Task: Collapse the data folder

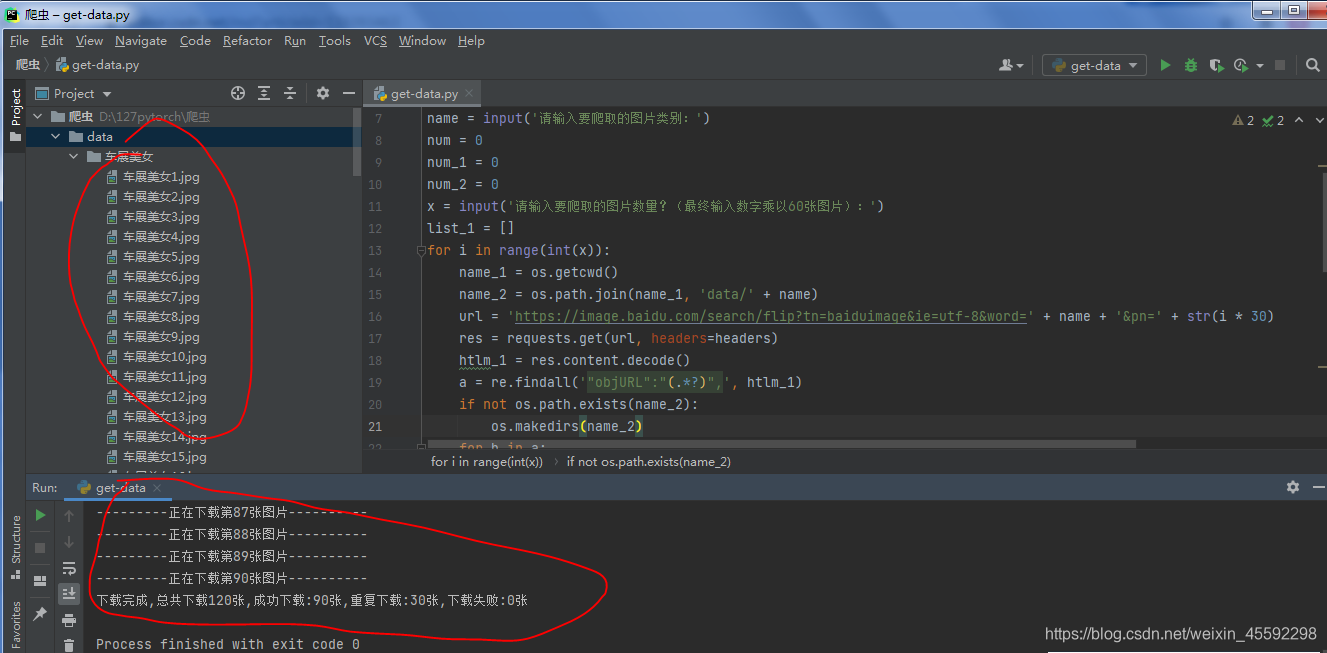Action: click(56, 137)
